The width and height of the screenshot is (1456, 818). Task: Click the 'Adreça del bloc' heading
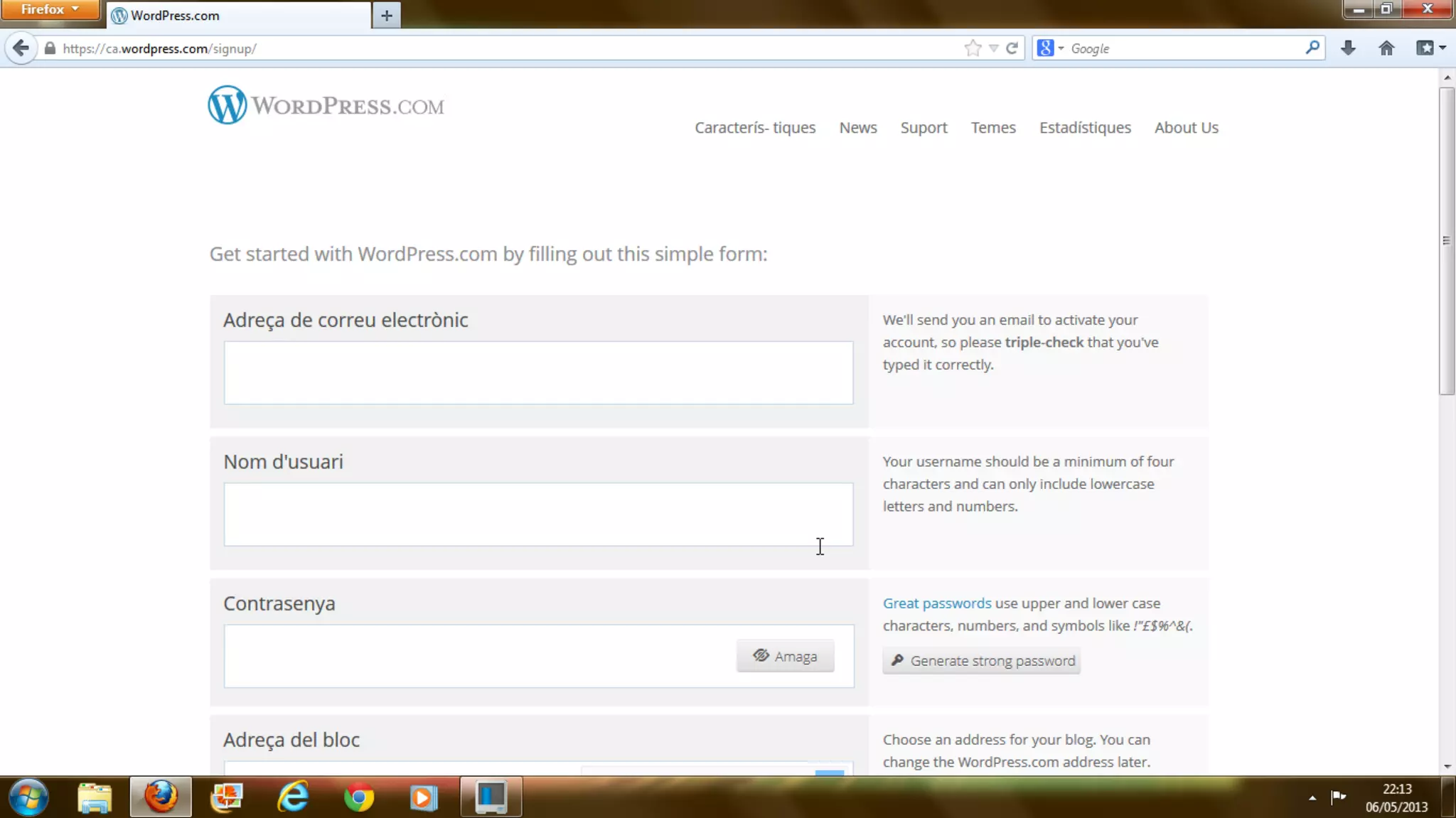coord(291,740)
